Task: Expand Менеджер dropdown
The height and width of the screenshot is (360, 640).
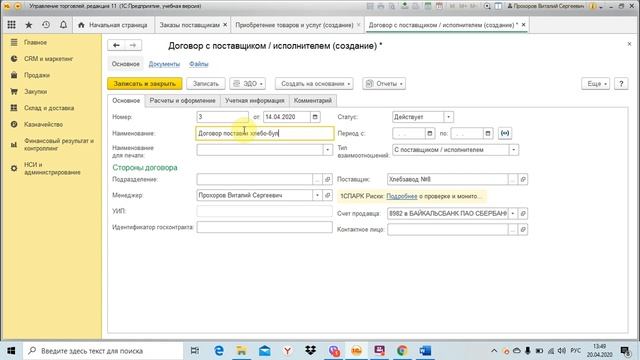Action: tap(318, 196)
